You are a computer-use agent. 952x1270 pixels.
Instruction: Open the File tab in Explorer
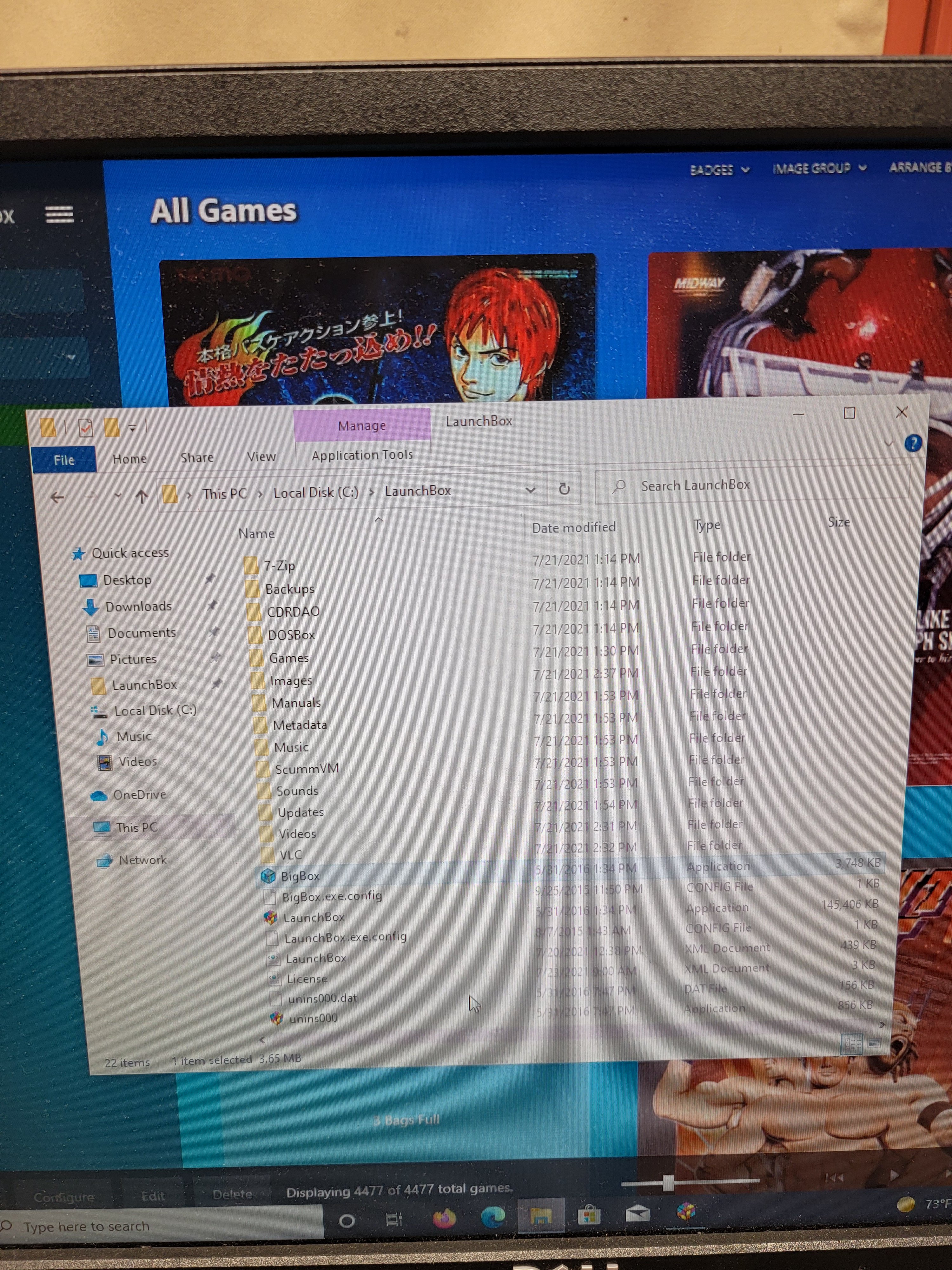tap(64, 460)
